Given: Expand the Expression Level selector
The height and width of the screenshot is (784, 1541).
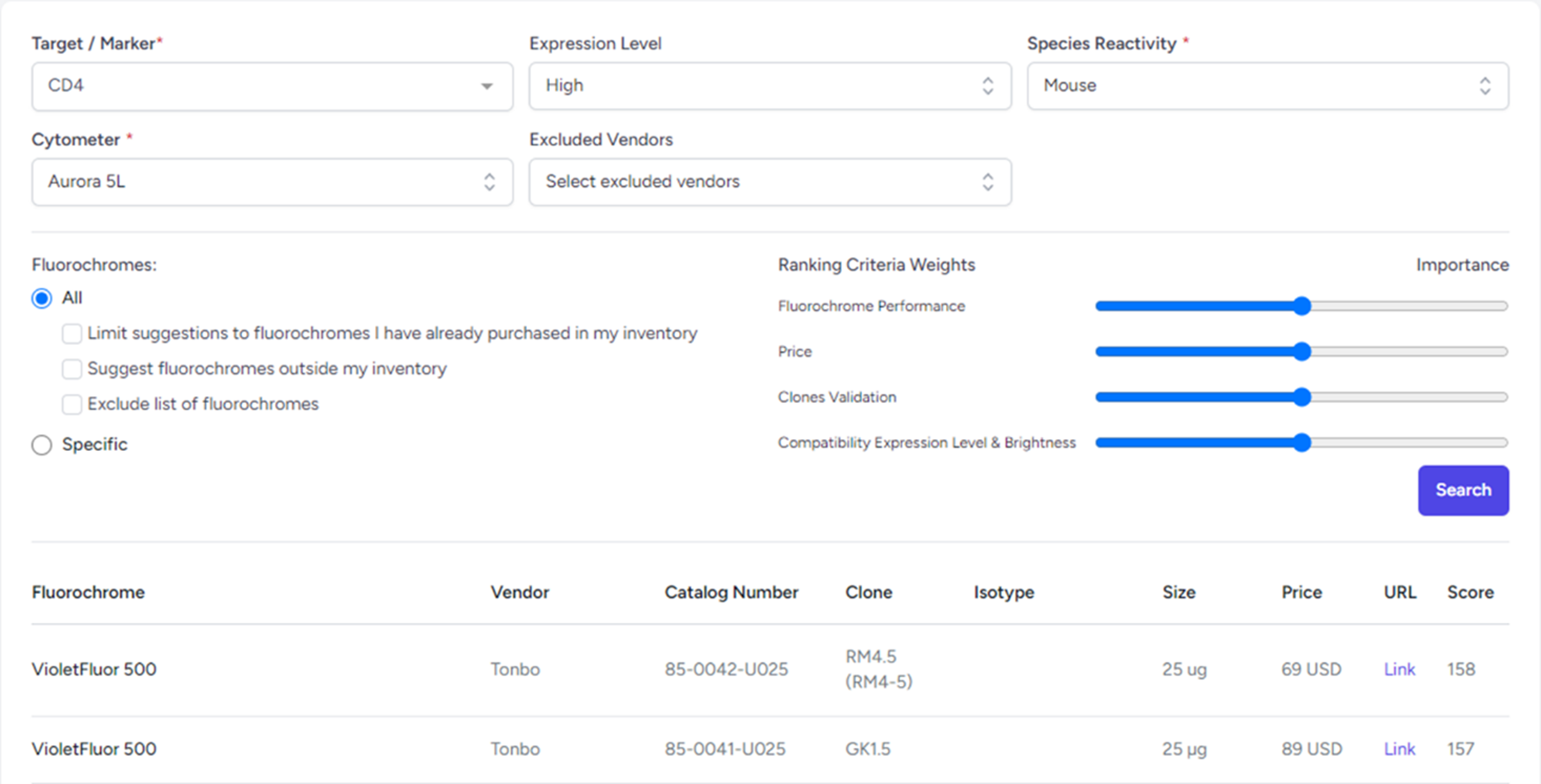Looking at the screenshot, I should point(769,86).
